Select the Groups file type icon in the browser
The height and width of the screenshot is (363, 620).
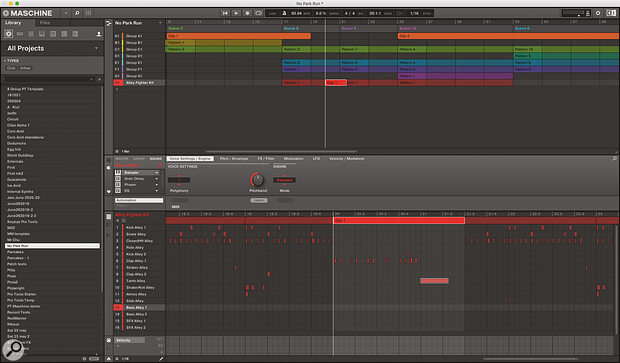(20, 34)
